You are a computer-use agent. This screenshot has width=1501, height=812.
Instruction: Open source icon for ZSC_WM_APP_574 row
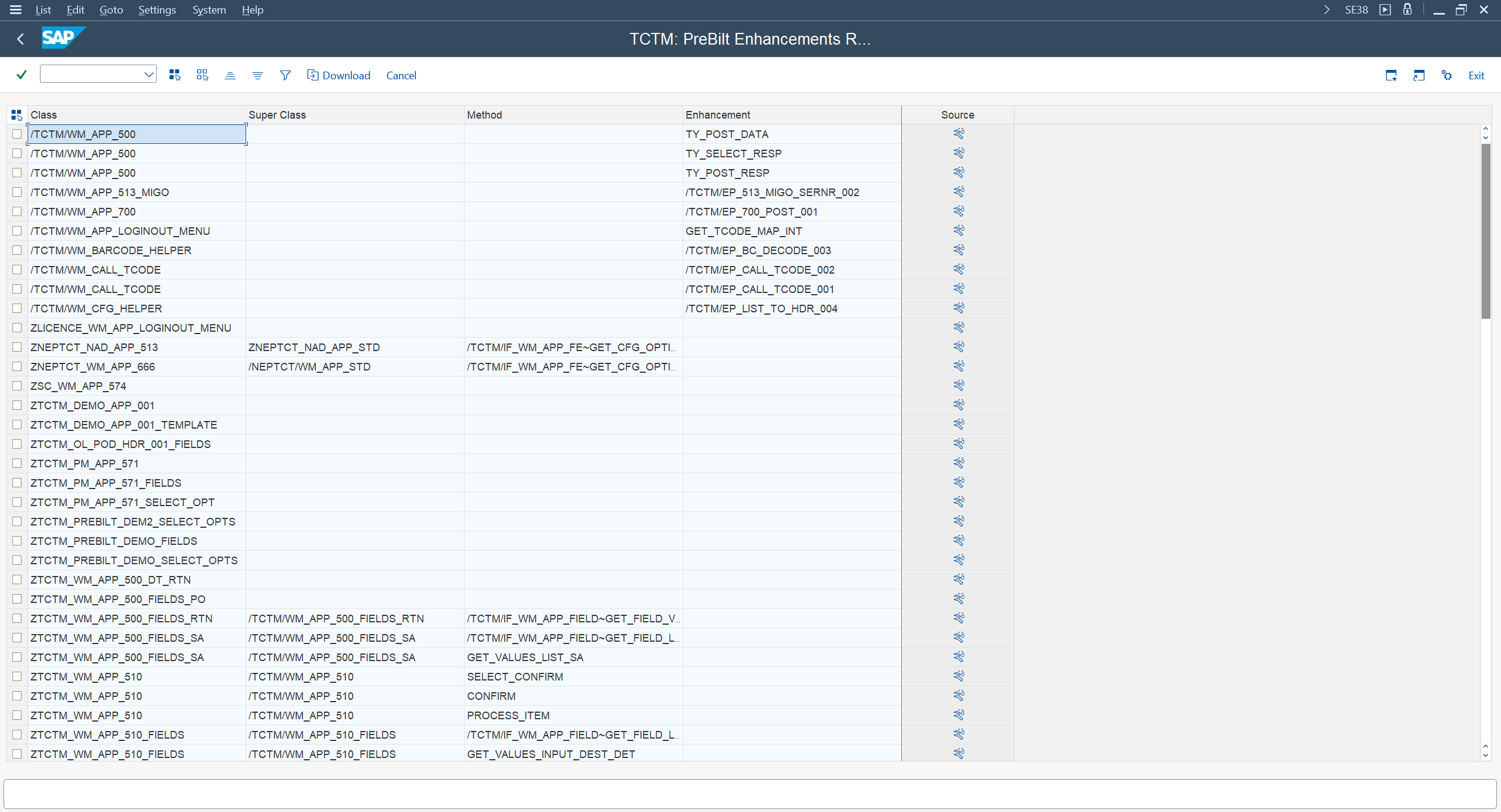coord(958,386)
